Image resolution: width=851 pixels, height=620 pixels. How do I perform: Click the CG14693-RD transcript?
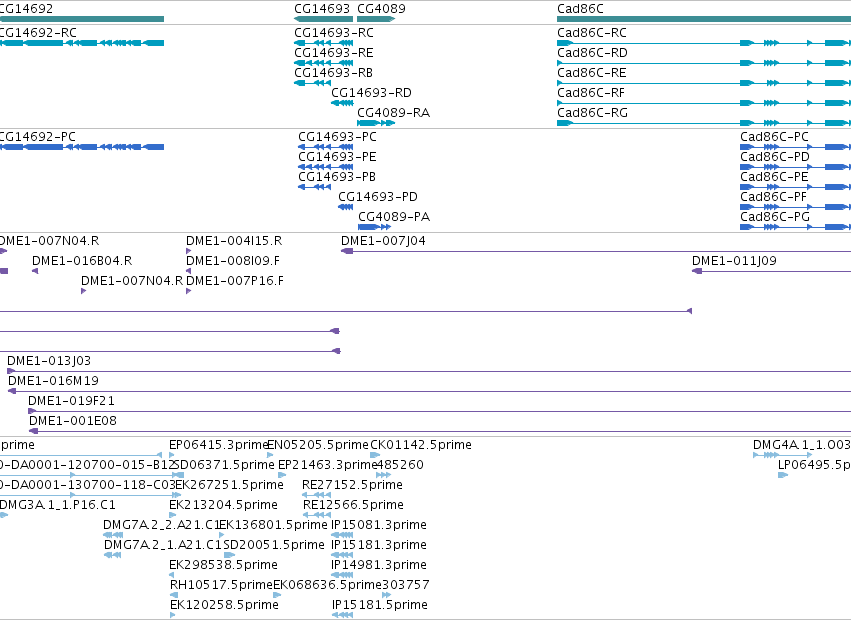[342, 103]
